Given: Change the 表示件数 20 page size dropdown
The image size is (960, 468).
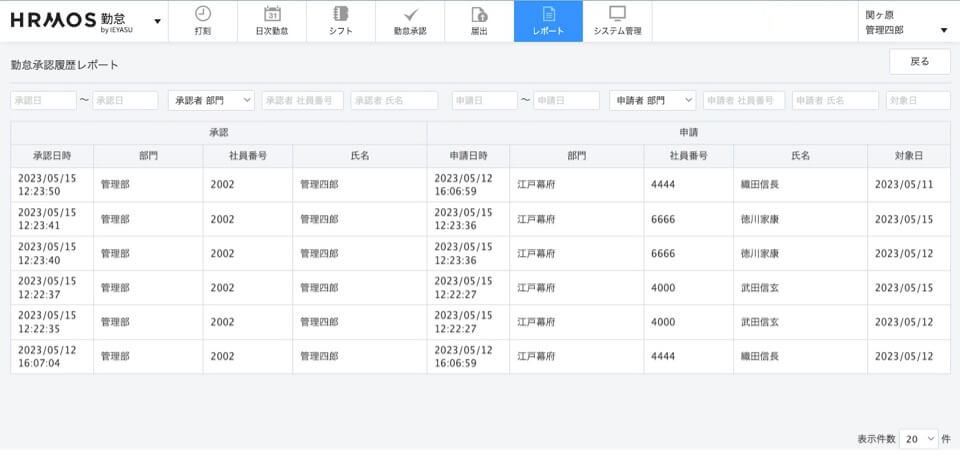Looking at the screenshot, I should click(920, 439).
